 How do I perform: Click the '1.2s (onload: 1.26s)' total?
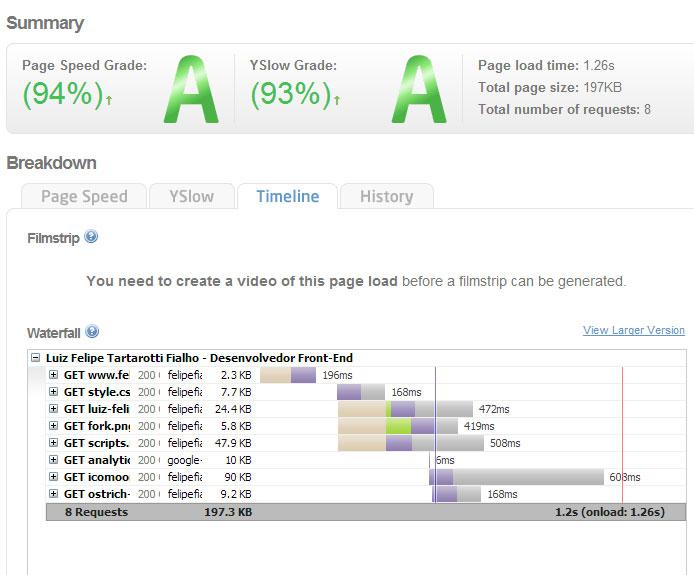610,512
